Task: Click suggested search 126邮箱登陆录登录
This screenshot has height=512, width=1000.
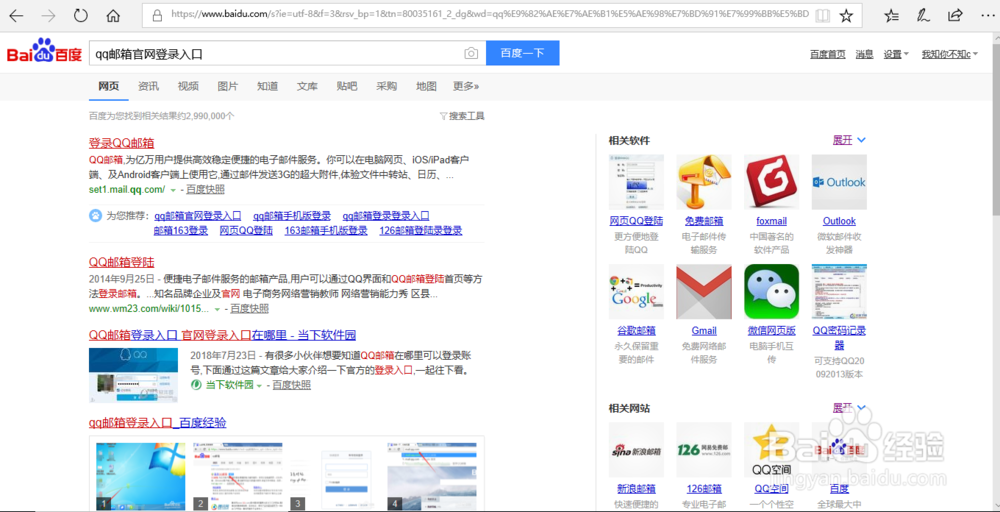Action: [420, 231]
